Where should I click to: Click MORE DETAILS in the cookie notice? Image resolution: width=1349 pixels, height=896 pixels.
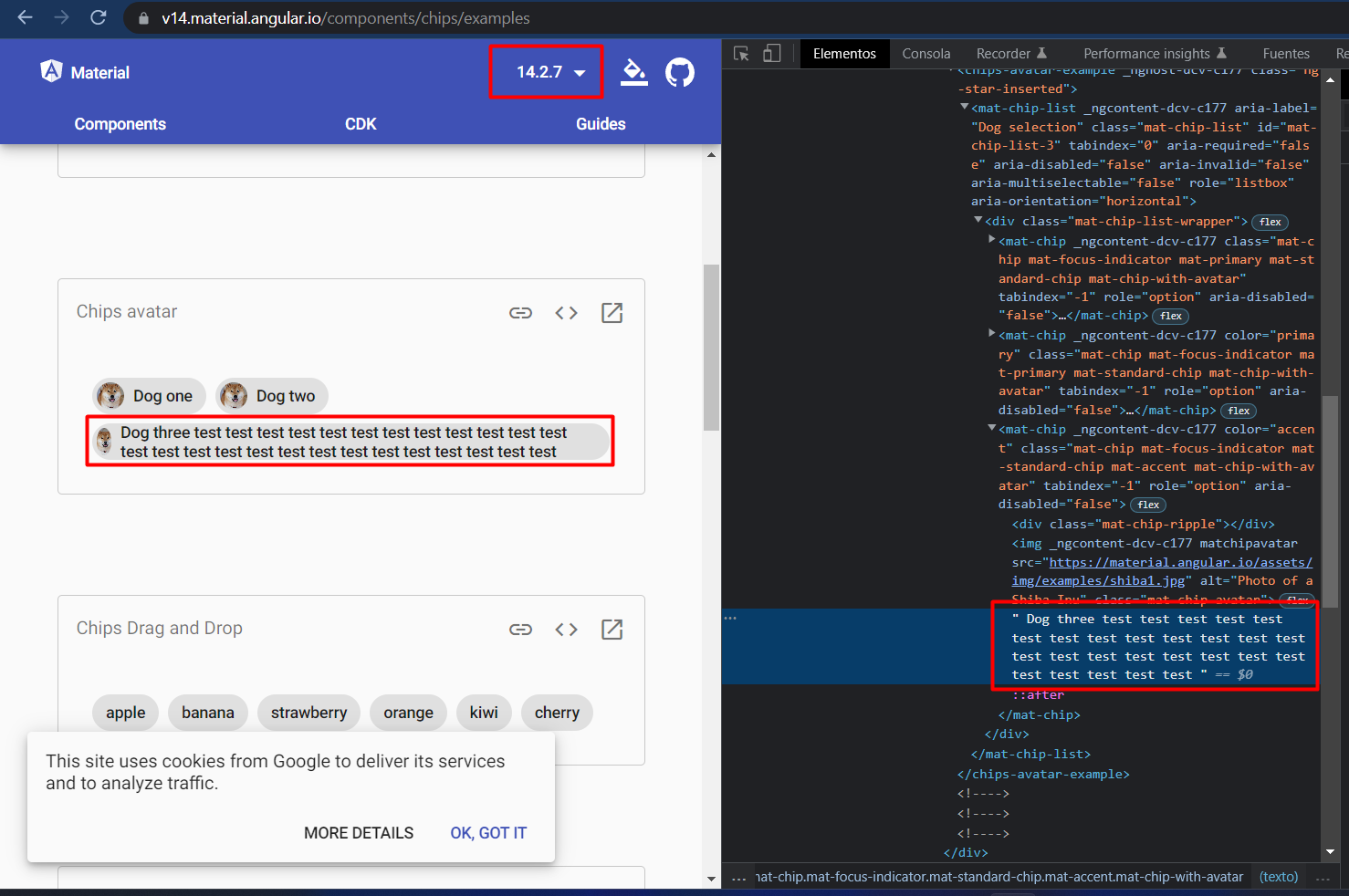click(359, 833)
